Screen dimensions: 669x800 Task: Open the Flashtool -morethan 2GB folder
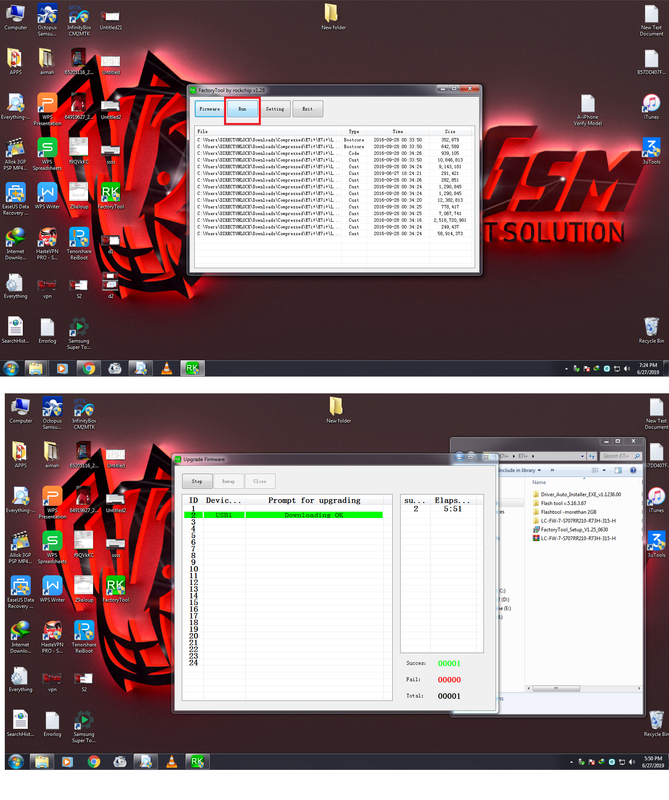(568, 512)
